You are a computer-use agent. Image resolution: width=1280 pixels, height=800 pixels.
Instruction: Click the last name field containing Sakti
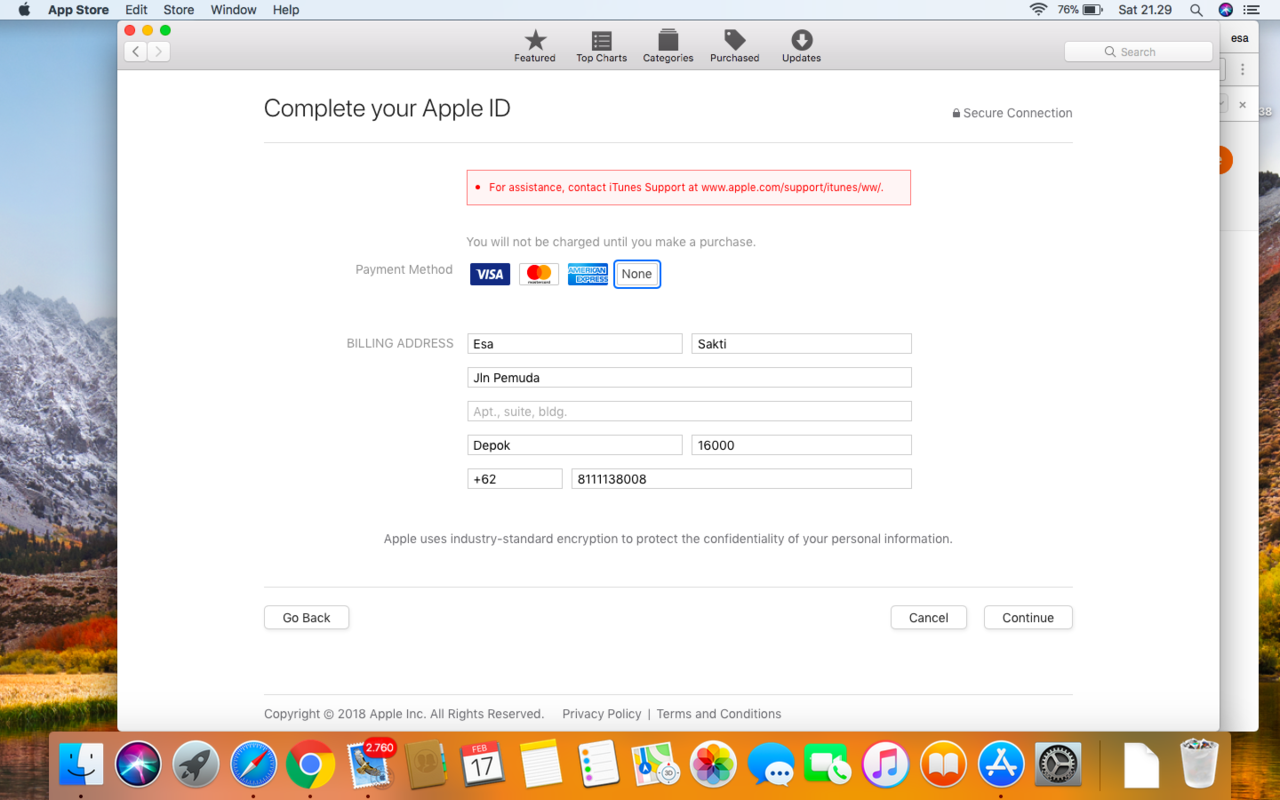(x=801, y=344)
